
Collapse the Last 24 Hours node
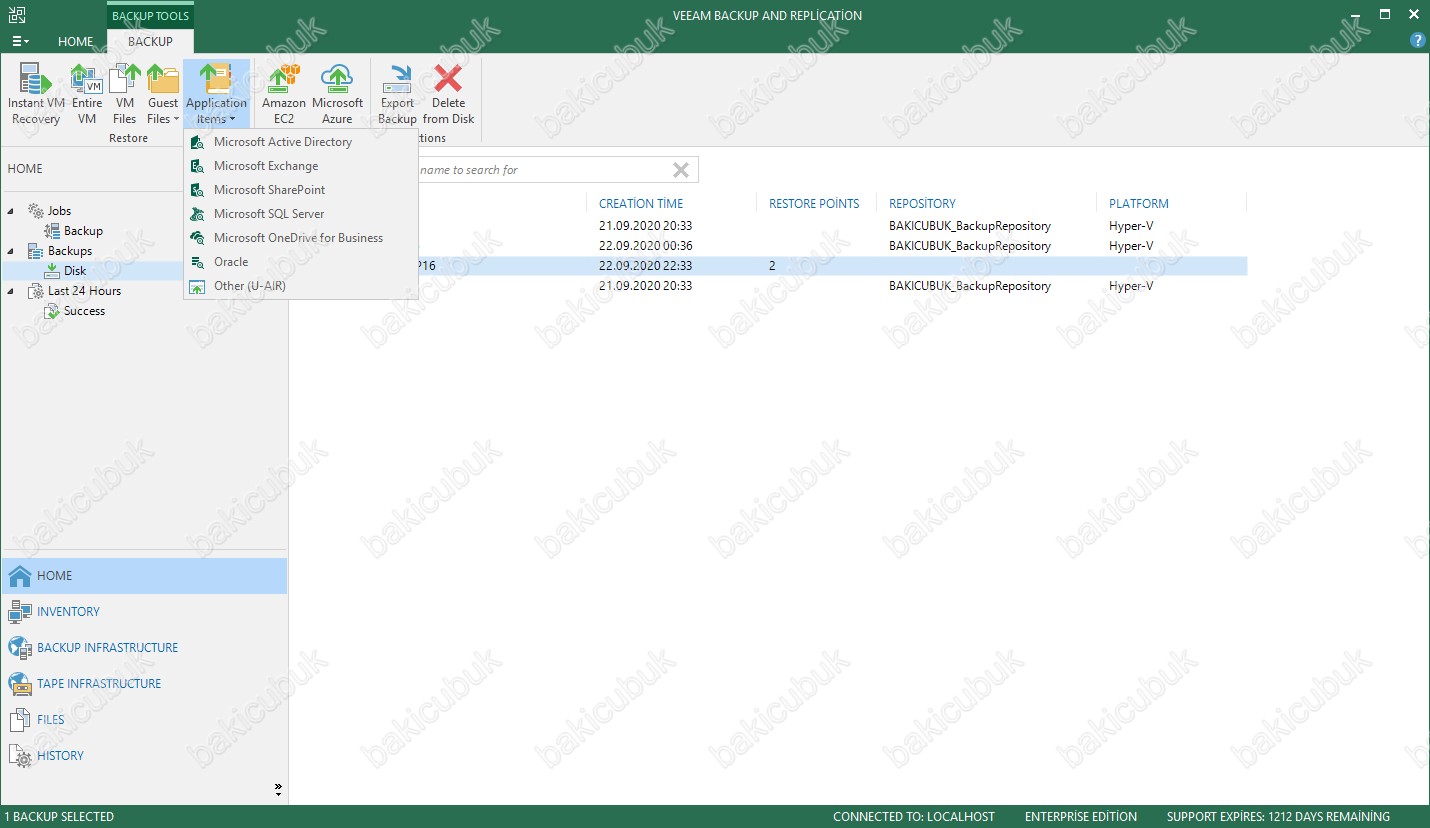12,291
